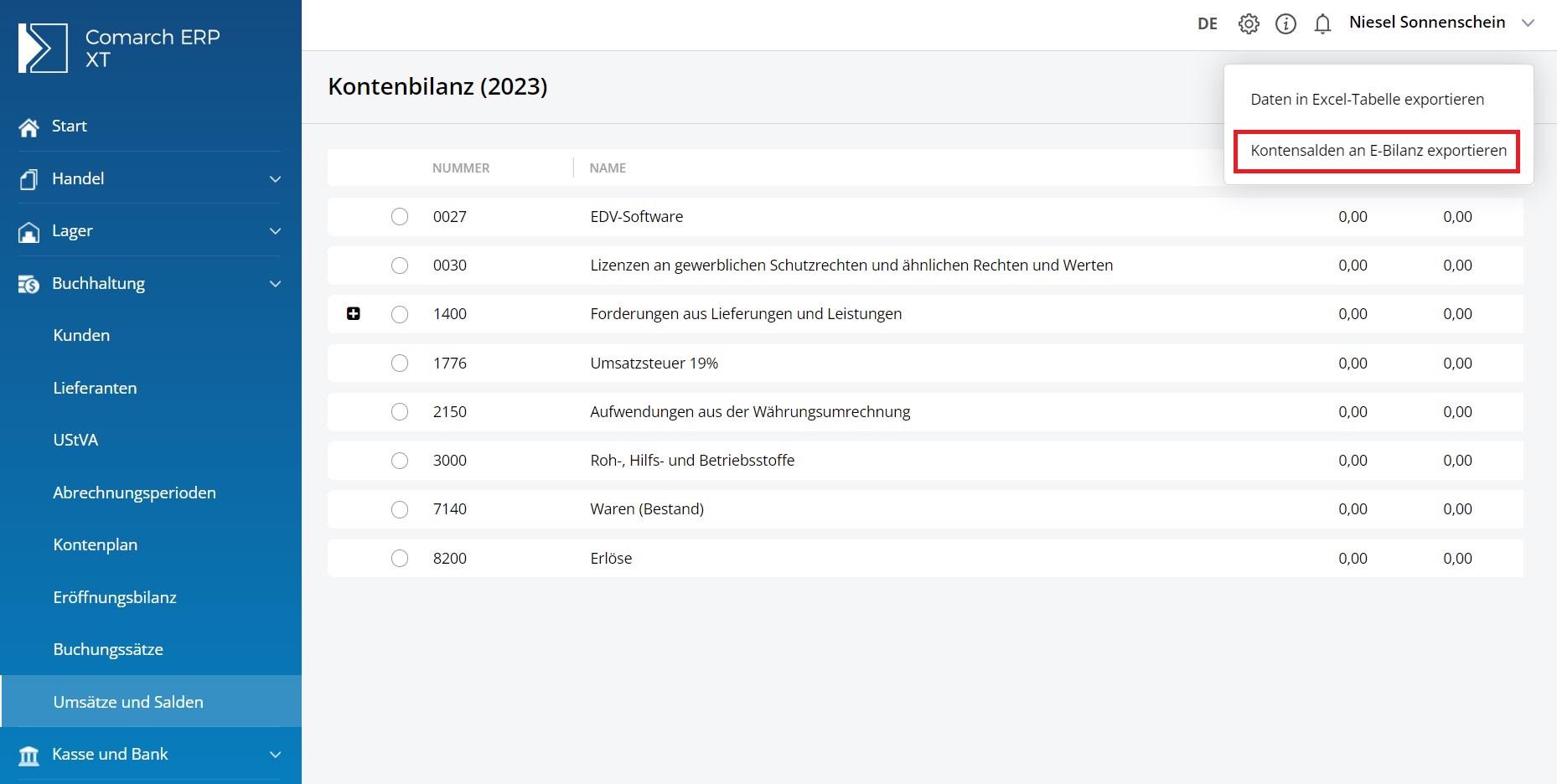Go to Start in the sidebar
This screenshot has width=1557, height=784.
pos(69,126)
